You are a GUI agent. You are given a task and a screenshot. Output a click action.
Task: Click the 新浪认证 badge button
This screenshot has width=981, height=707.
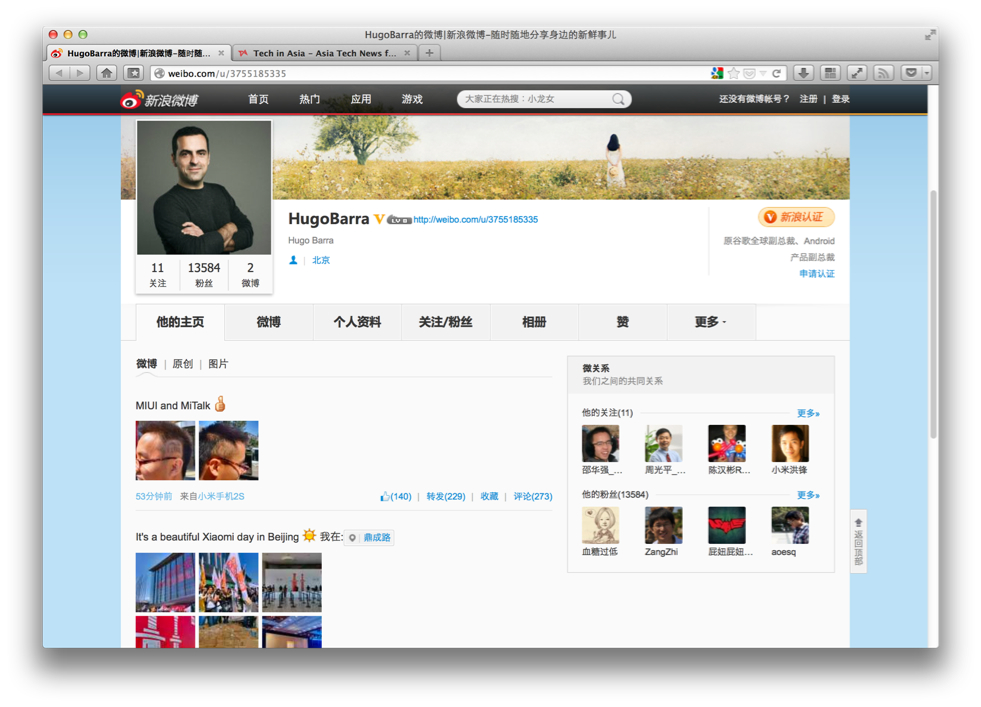796,217
